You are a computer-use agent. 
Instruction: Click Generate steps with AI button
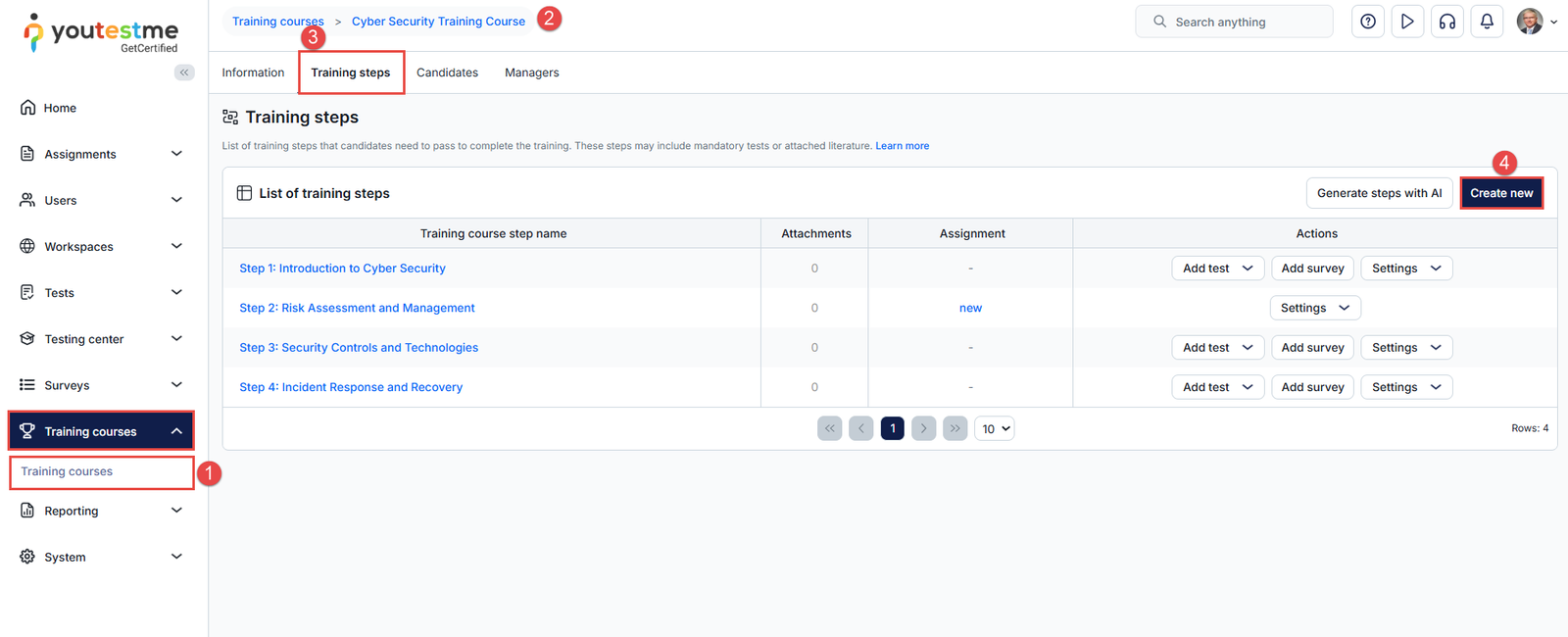click(x=1378, y=193)
